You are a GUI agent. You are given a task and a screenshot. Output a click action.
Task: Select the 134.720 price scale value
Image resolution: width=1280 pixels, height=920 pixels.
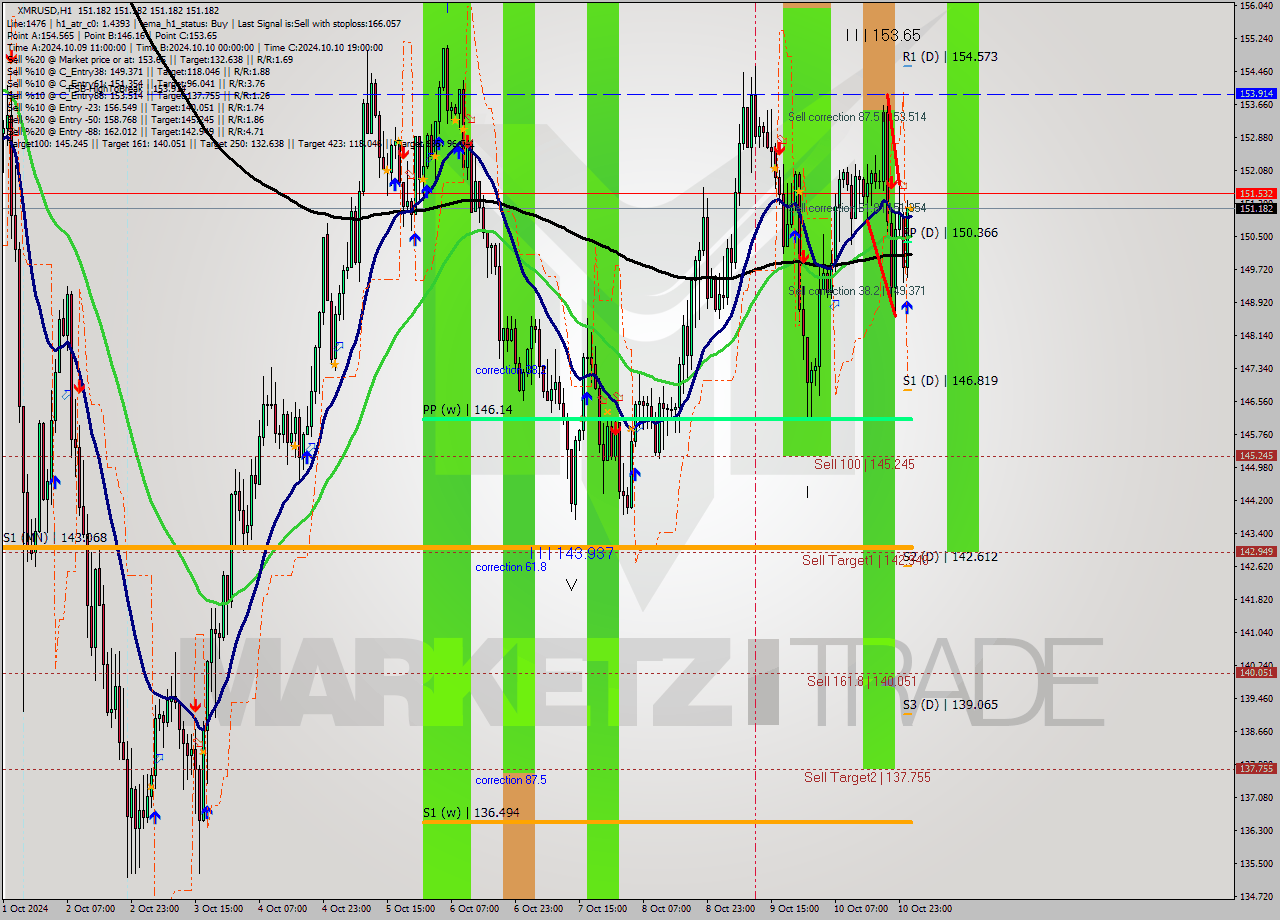tap(1256, 896)
